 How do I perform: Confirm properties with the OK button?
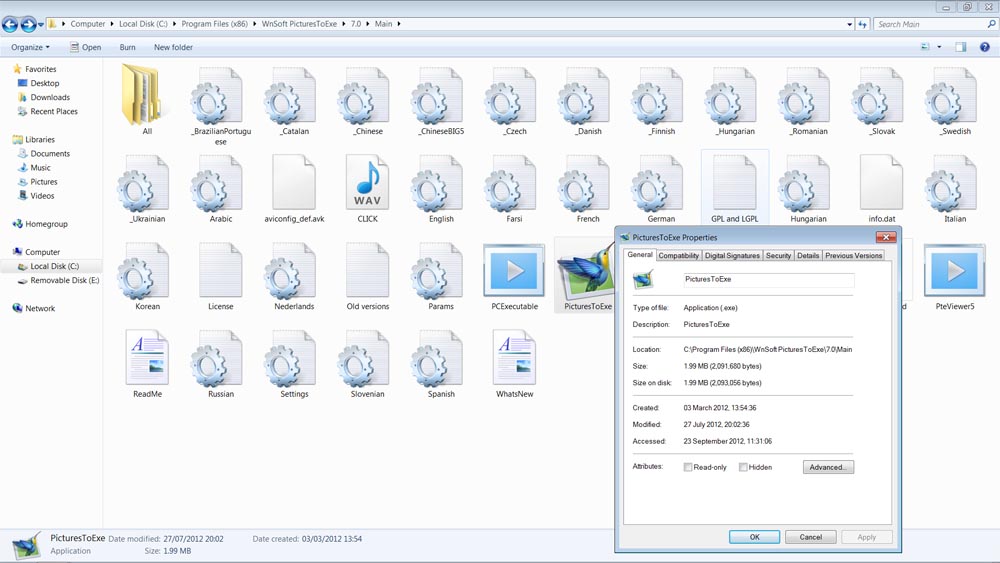pyautogui.click(x=754, y=537)
